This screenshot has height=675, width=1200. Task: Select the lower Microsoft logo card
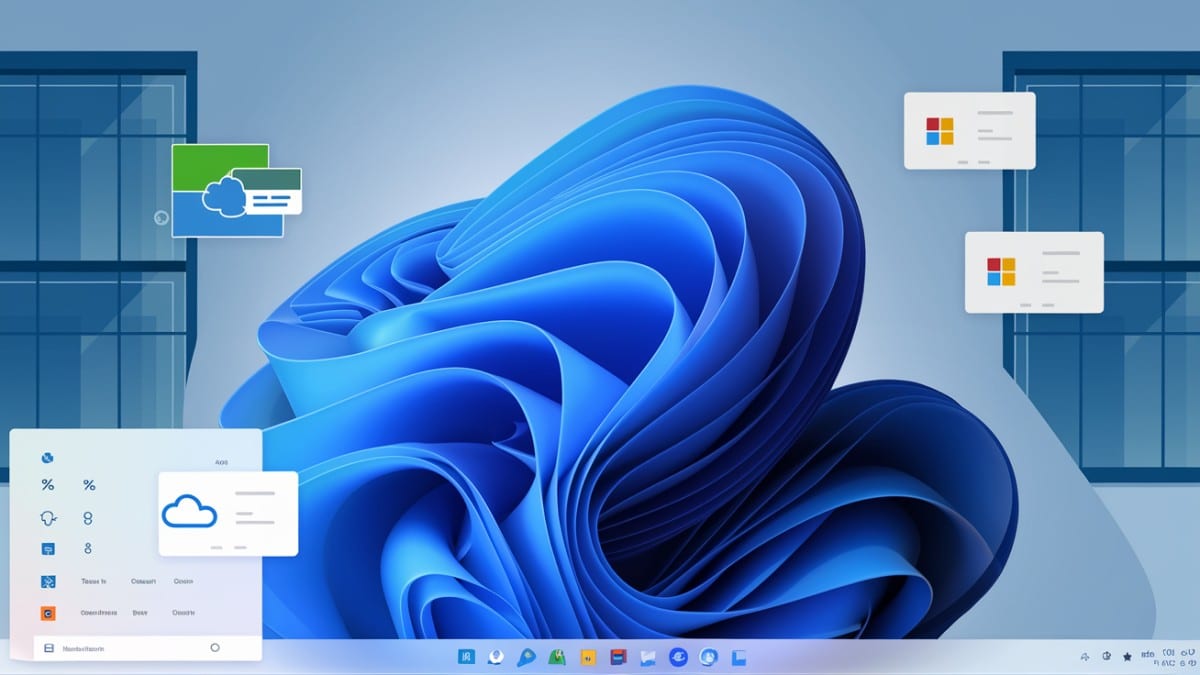(x=1033, y=272)
